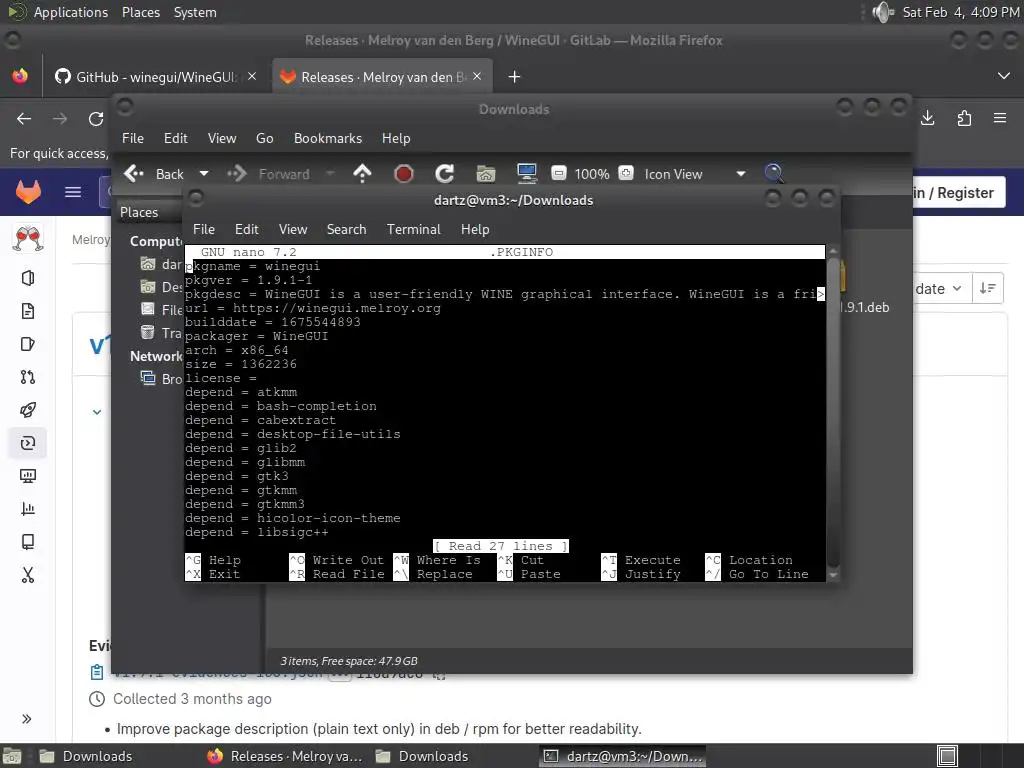
Task: Click the WineGUI project avatar in sidebar
Action: (27, 239)
